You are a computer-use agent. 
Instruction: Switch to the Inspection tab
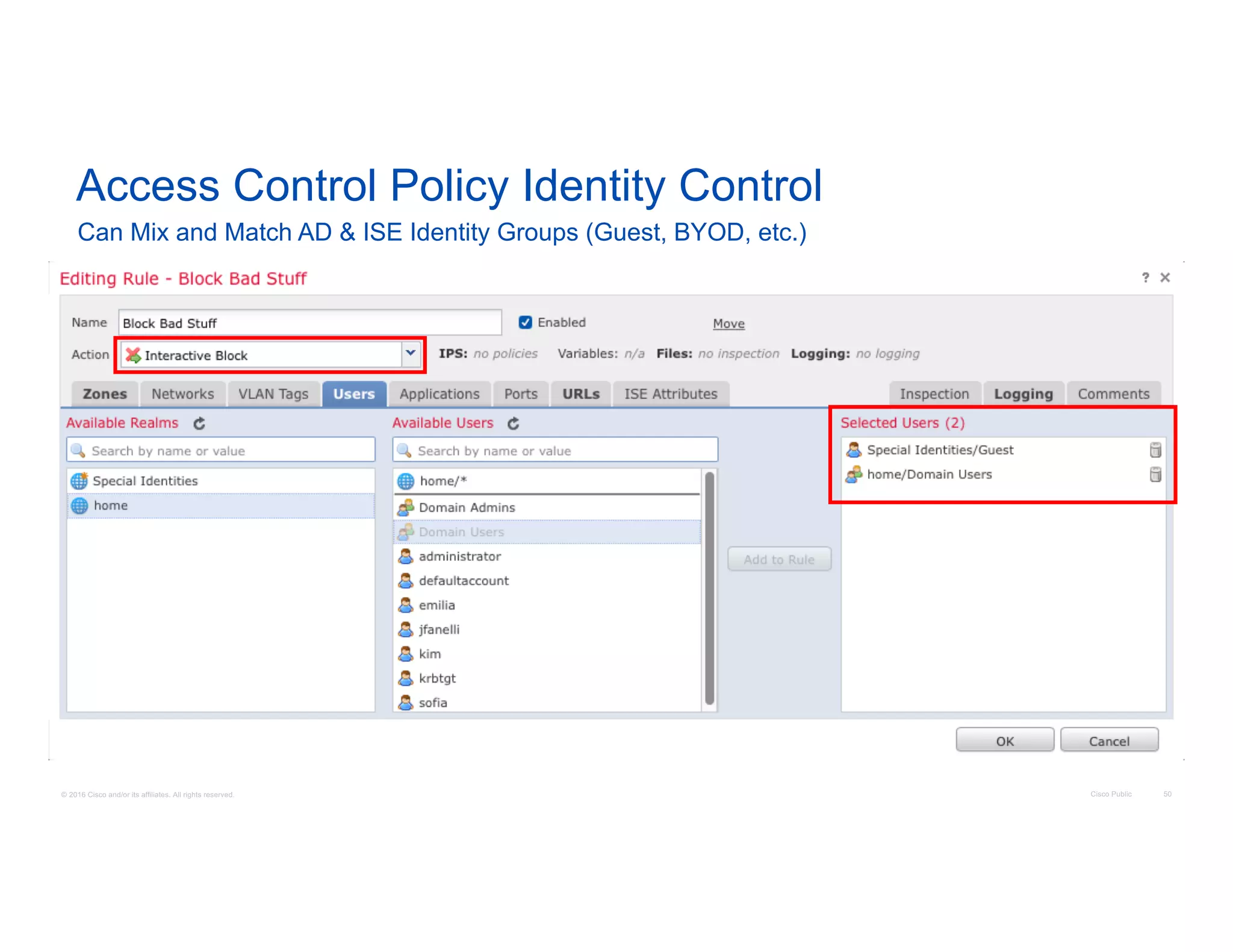click(934, 394)
